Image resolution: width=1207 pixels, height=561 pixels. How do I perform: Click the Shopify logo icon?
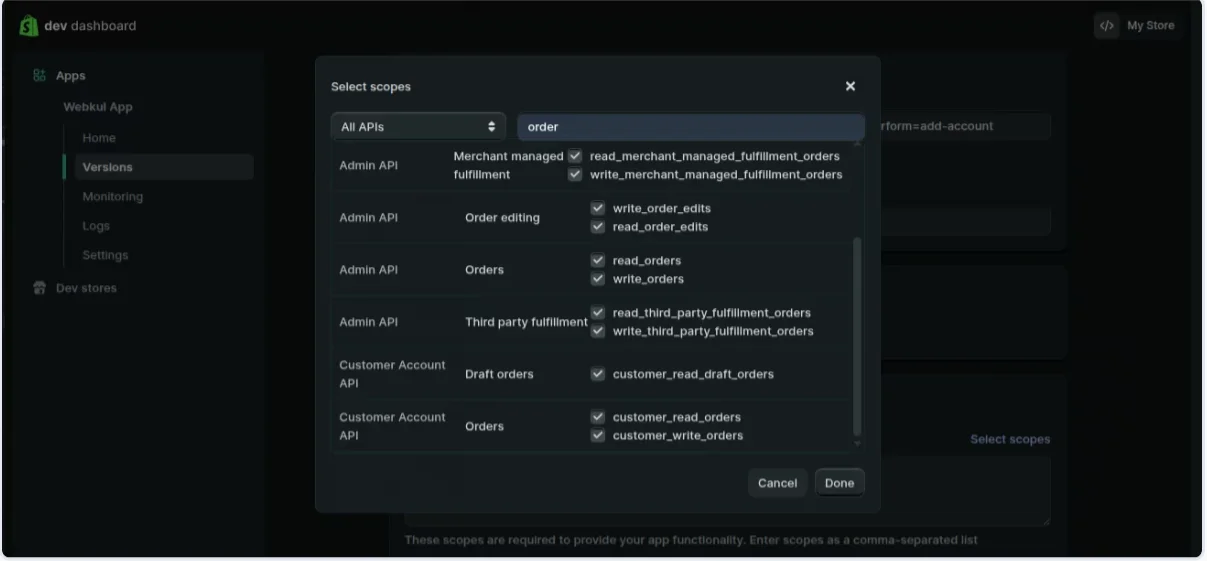tap(29, 26)
